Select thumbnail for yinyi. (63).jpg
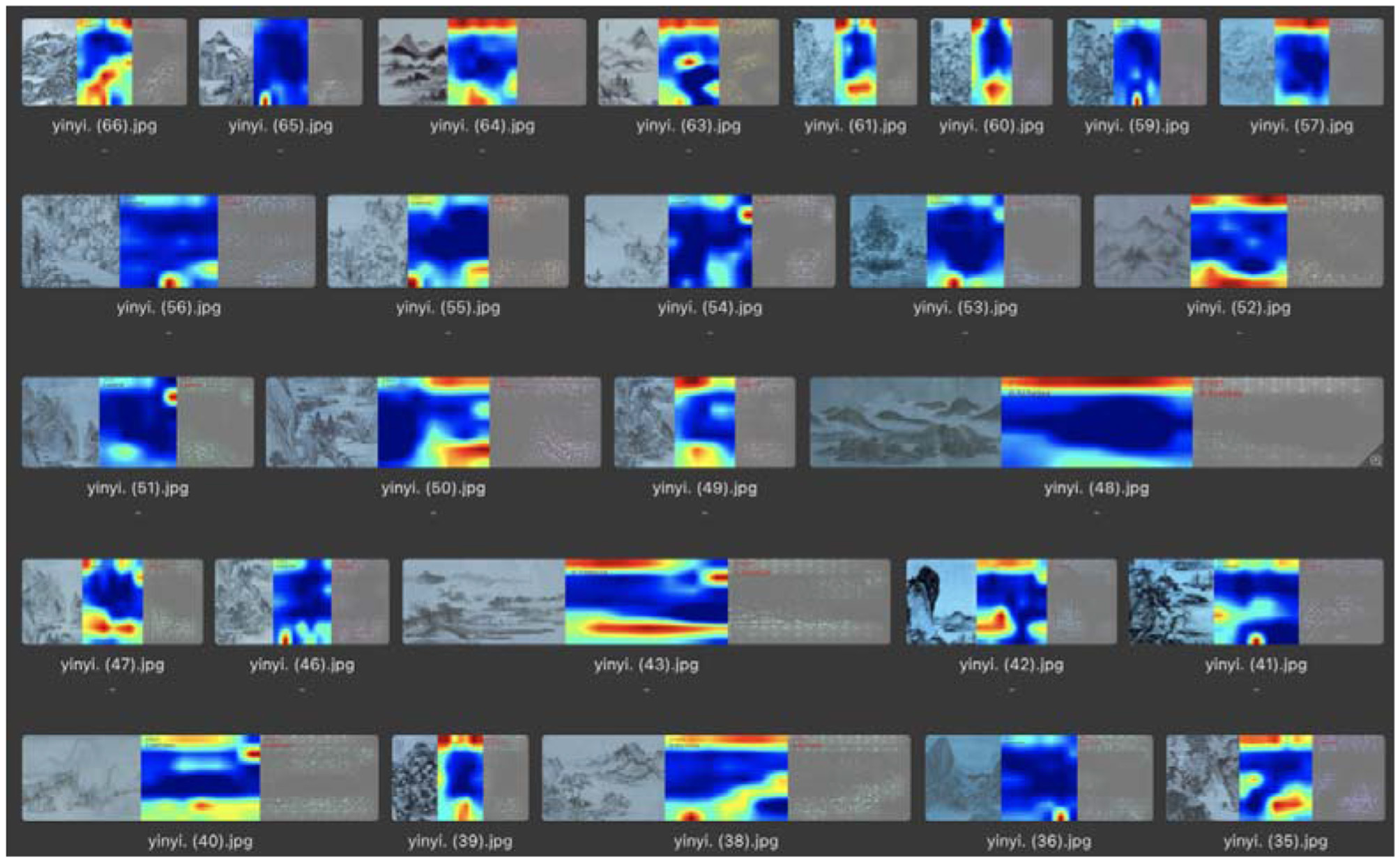 688,62
